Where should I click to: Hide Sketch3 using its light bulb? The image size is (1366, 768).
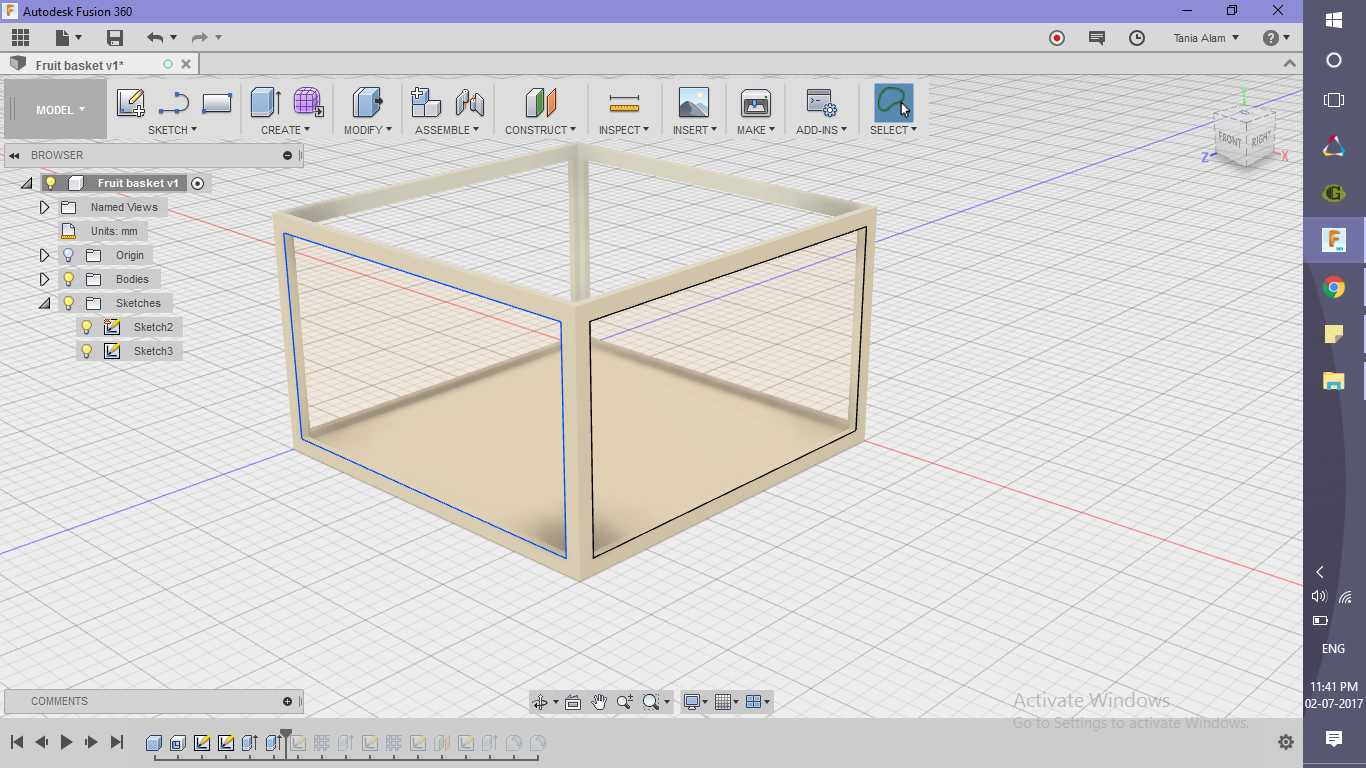(x=86, y=351)
